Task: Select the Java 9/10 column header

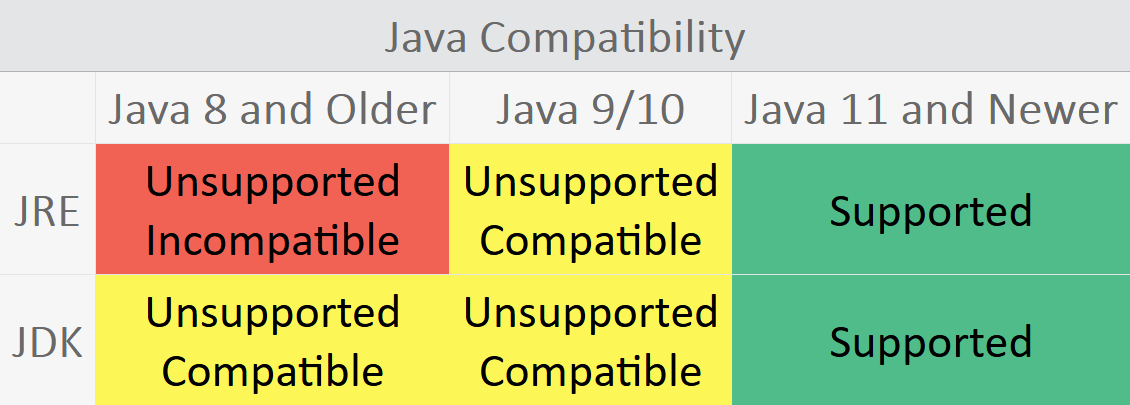Action: pyautogui.click(x=590, y=109)
